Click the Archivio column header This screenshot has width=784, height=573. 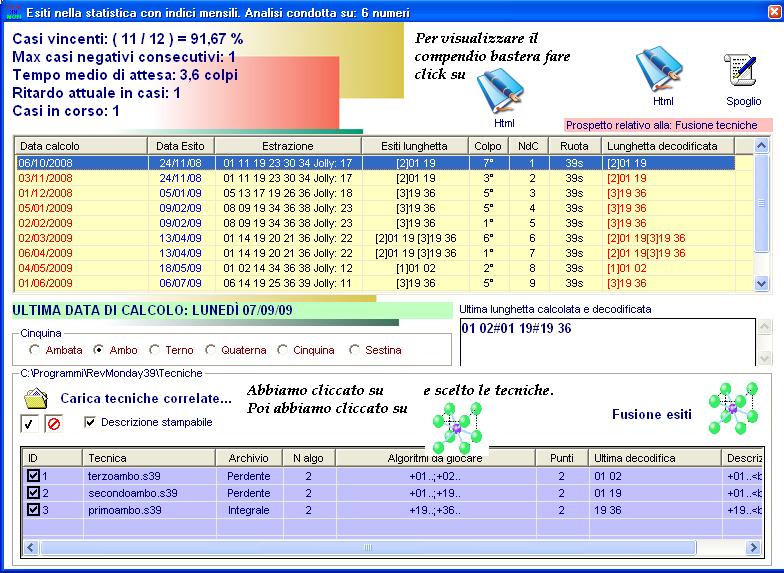[x=249, y=458]
